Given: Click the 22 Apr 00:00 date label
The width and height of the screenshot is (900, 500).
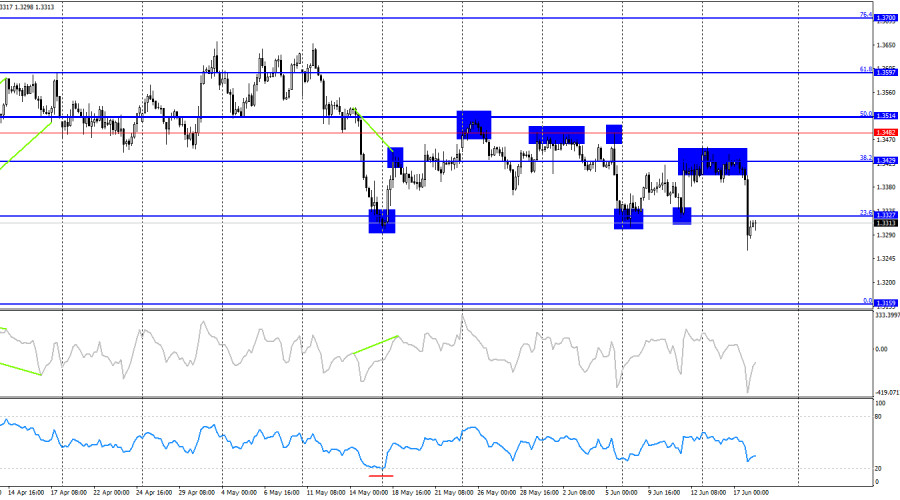Looking at the screenshot, I should [111, 493].
